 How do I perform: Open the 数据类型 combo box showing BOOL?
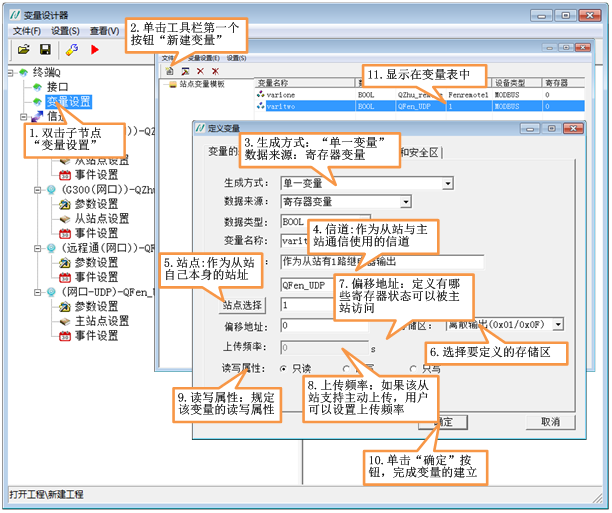326,222
